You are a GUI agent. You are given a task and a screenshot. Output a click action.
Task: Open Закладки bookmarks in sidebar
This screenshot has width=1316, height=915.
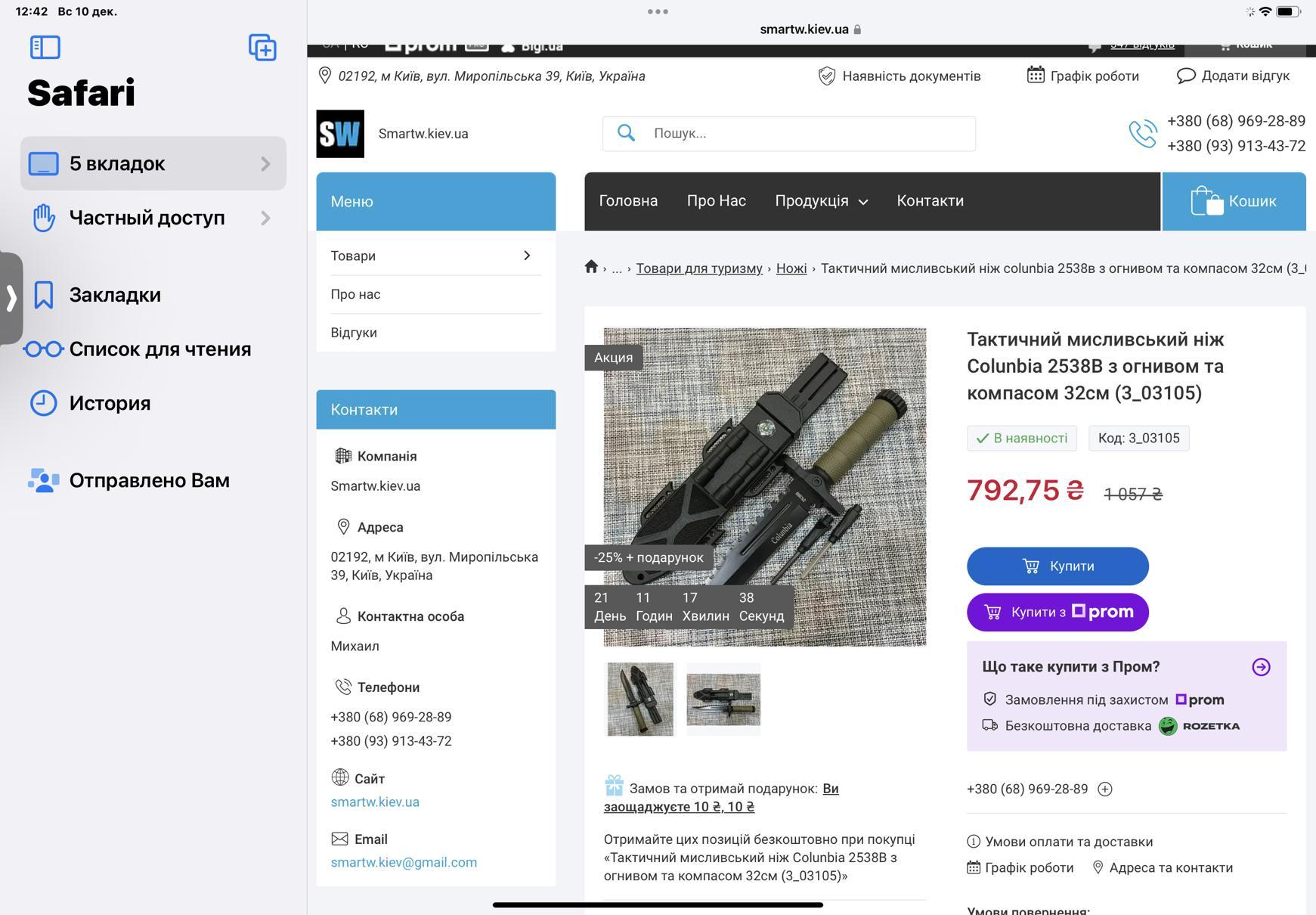(115, 295)
